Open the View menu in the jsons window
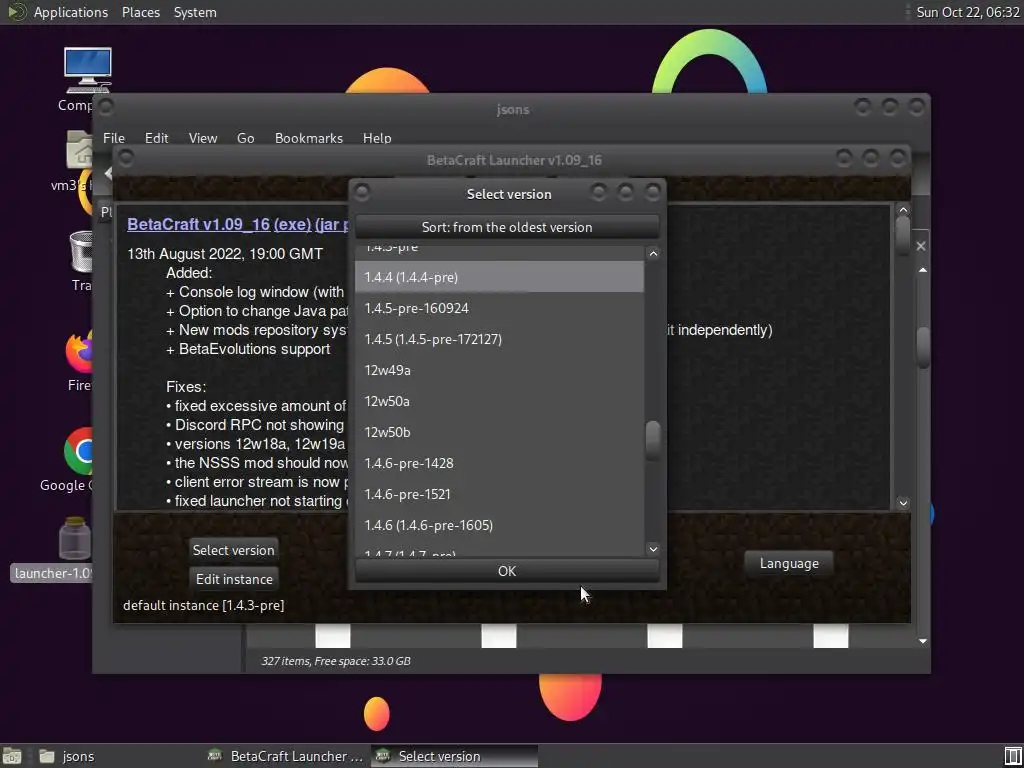Image resolution: width=1024 pixels, height=768 pixels. tap(202, 138)
